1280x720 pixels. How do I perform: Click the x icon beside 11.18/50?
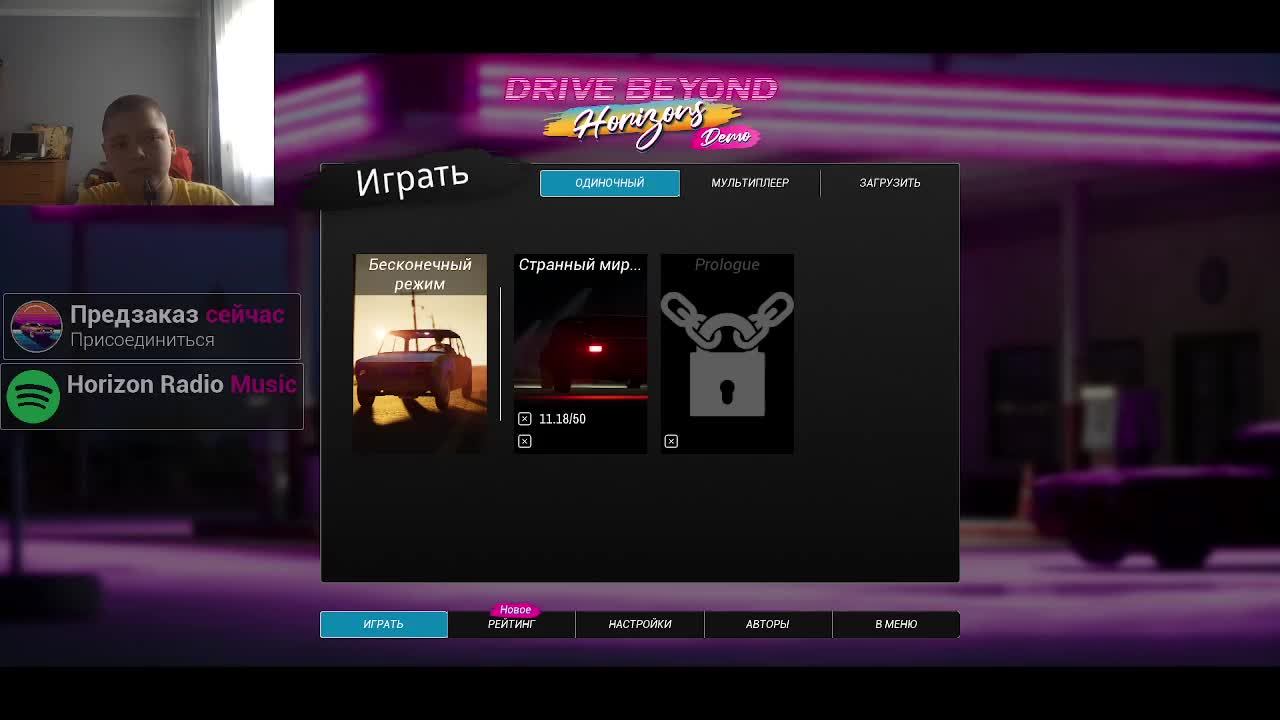pos(524,419)
